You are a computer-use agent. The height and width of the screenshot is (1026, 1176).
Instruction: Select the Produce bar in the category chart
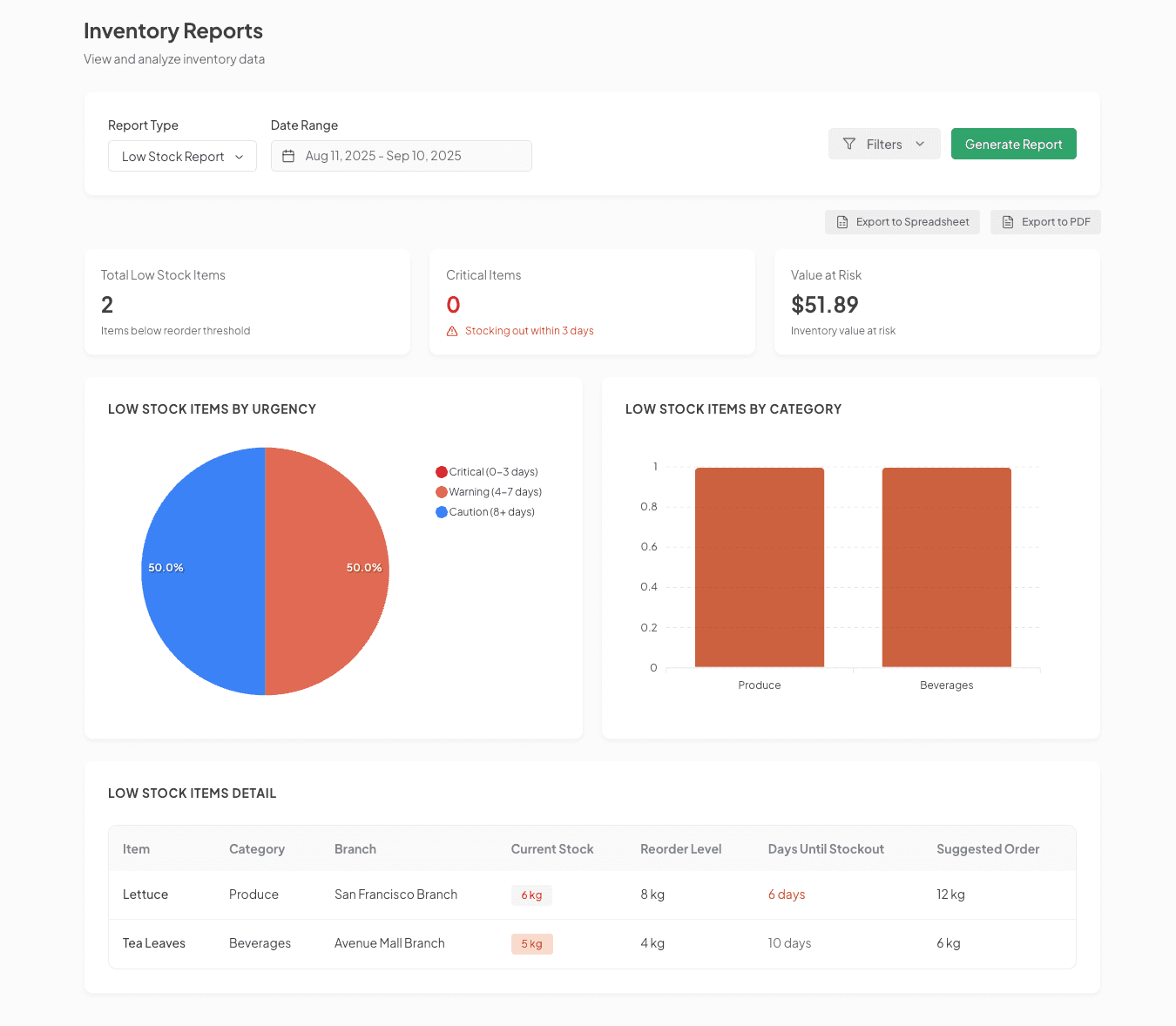[759, 567]
